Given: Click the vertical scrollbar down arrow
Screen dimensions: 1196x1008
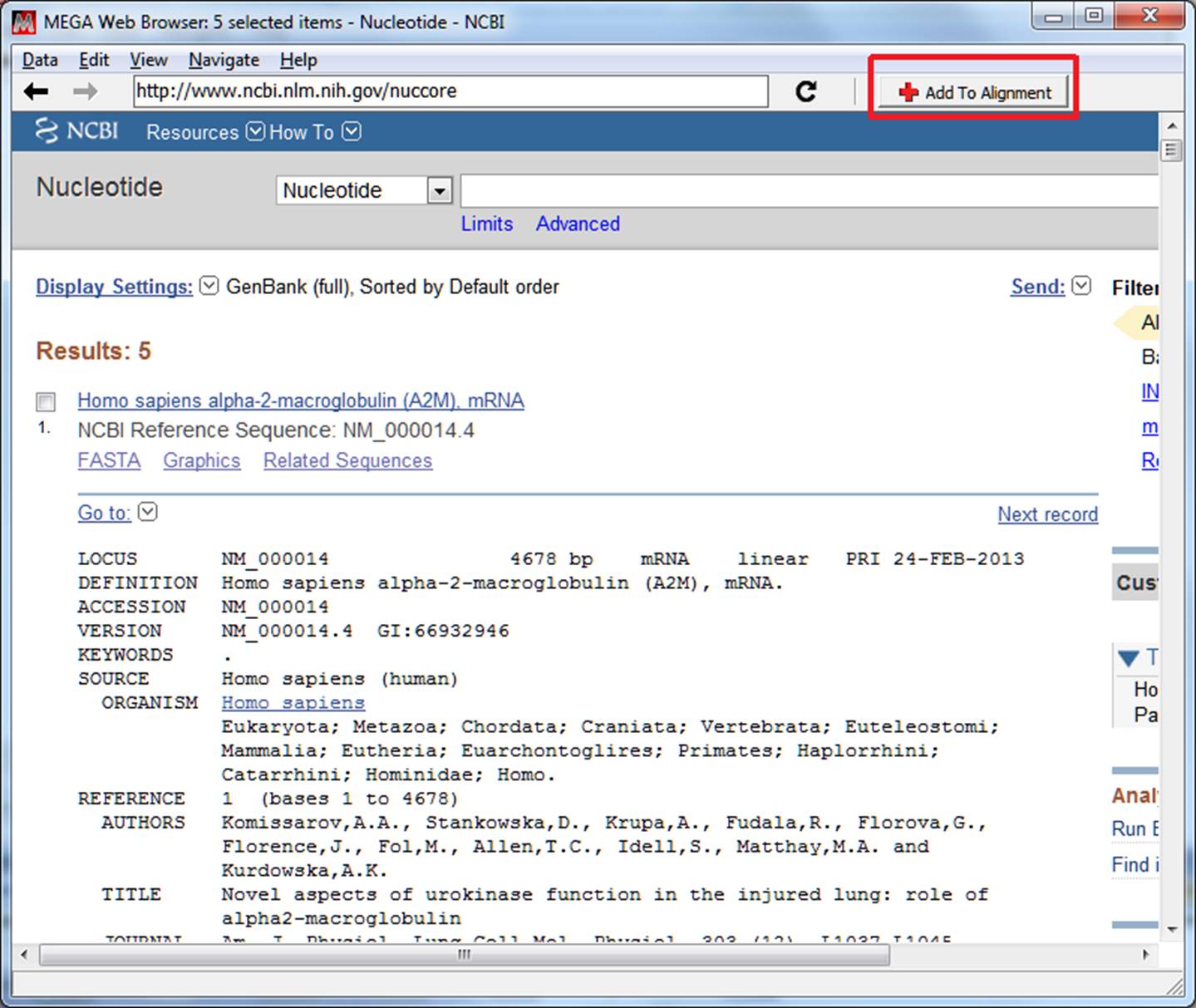Looking at the screenshot, I should pyautogui.click(x=1172, y=929).
